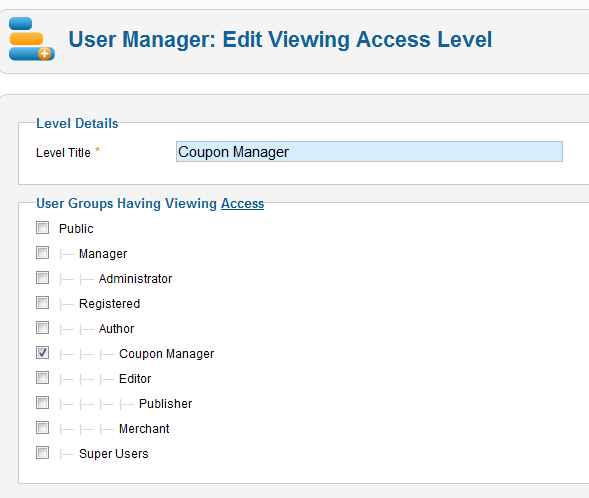Enable the Manager group checkbox
This screenshot has width=589, height=498.
click(x=42, y=253)
